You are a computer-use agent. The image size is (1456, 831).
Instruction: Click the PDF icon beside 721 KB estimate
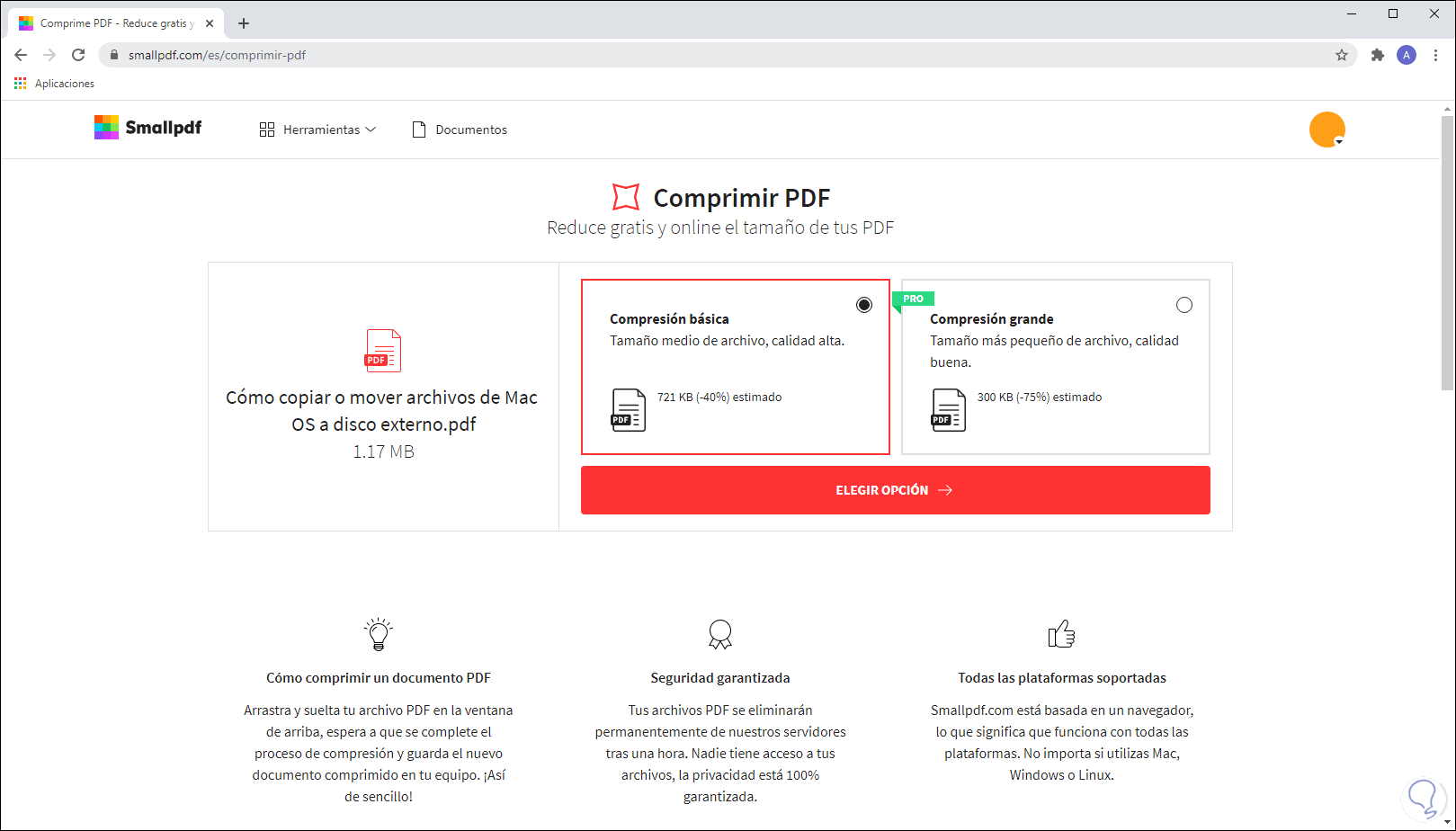tap(629, 410)
